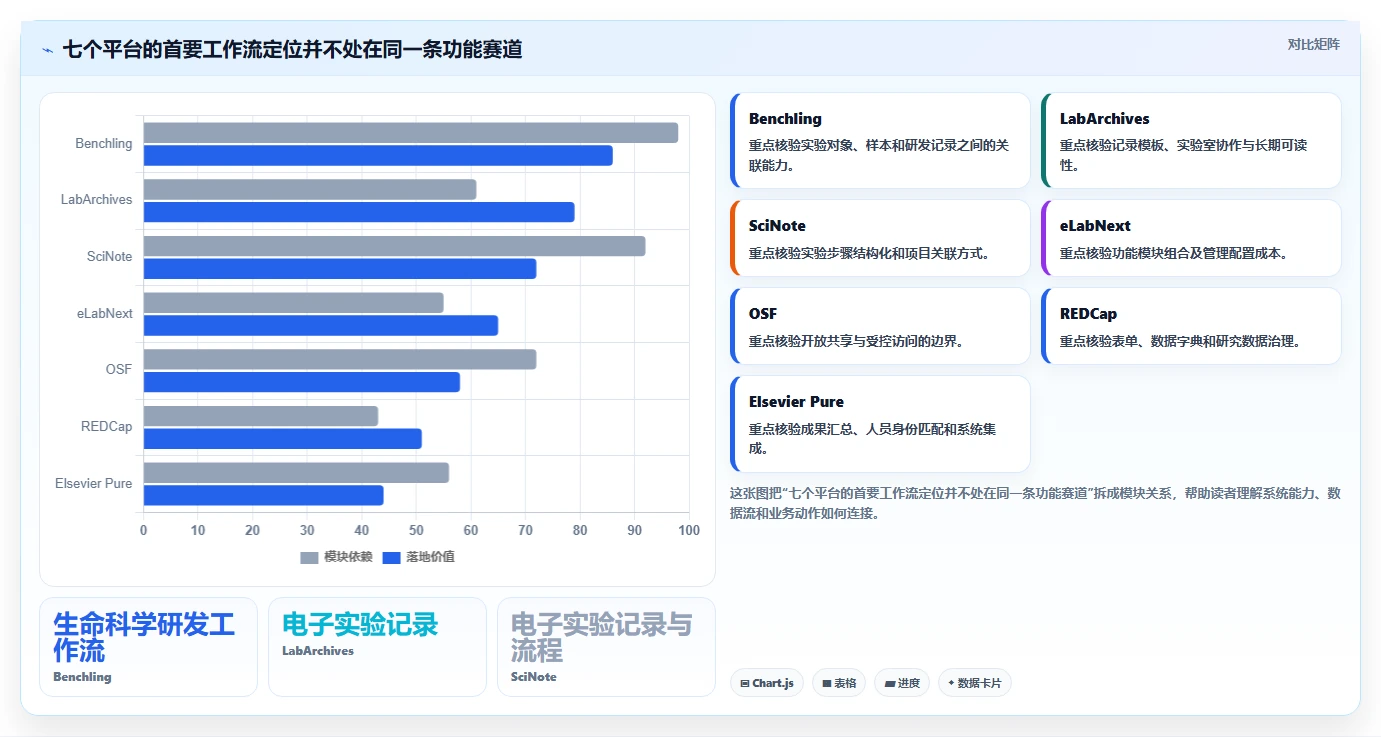Click the REDCap y-axis label
This screenshot has height=737, width=1381.
tap(107, 427)
